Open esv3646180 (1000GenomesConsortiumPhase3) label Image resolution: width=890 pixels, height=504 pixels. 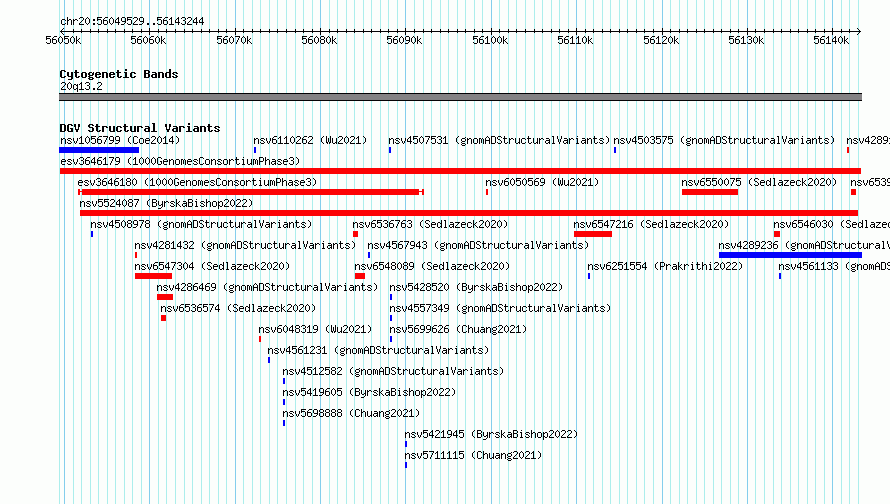(197, 182)
